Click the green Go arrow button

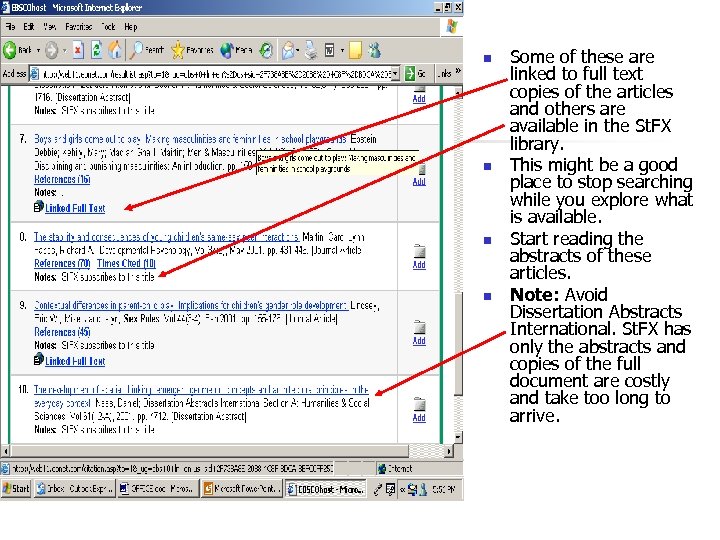410,73
